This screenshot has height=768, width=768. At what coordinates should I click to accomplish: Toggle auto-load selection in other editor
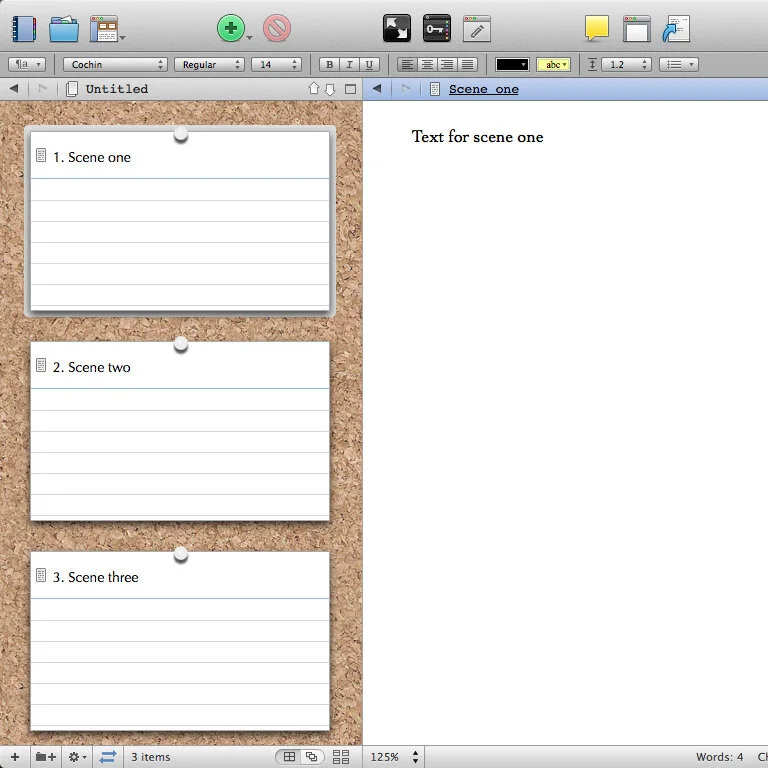click(108, 757)
